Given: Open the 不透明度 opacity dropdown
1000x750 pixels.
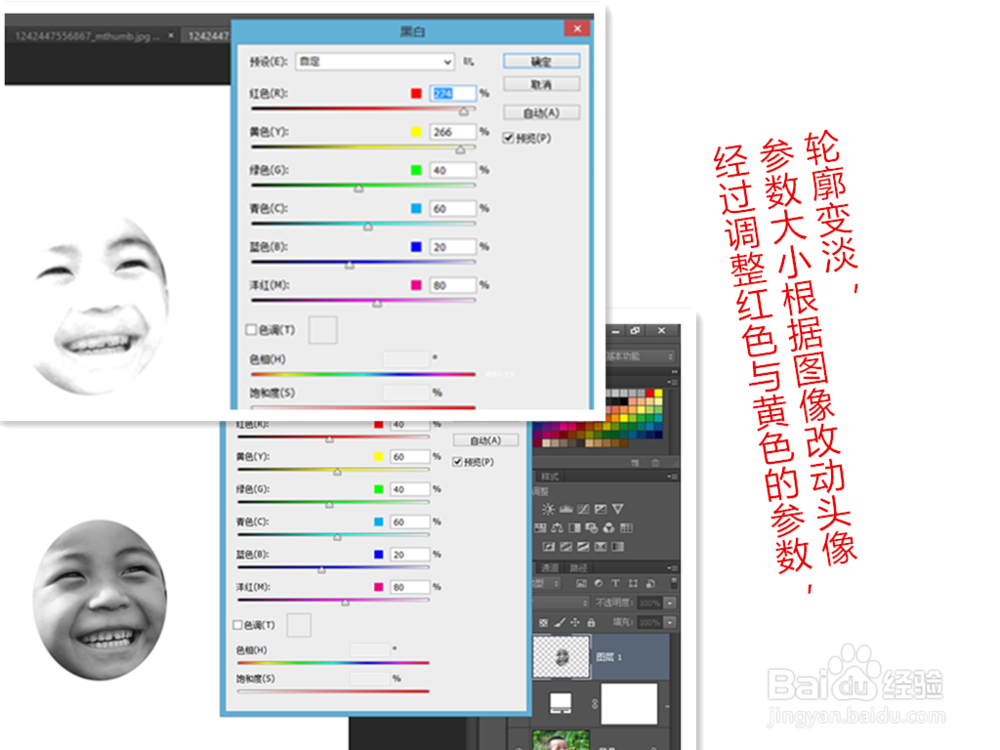Looking at the screenshot, I should pyautogui.click(x=671, y=602).
